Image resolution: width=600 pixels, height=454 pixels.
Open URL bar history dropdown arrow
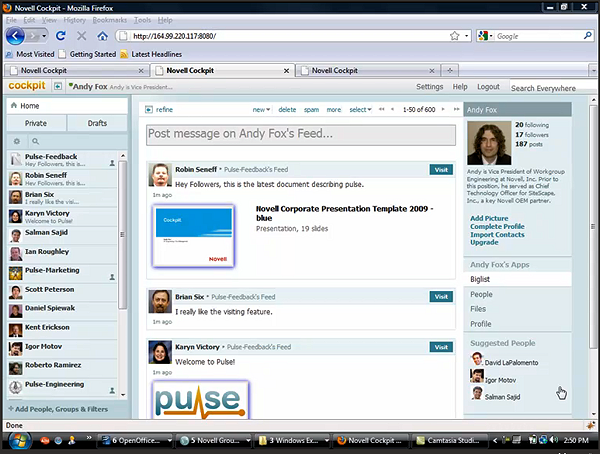[x=466, y=36]
